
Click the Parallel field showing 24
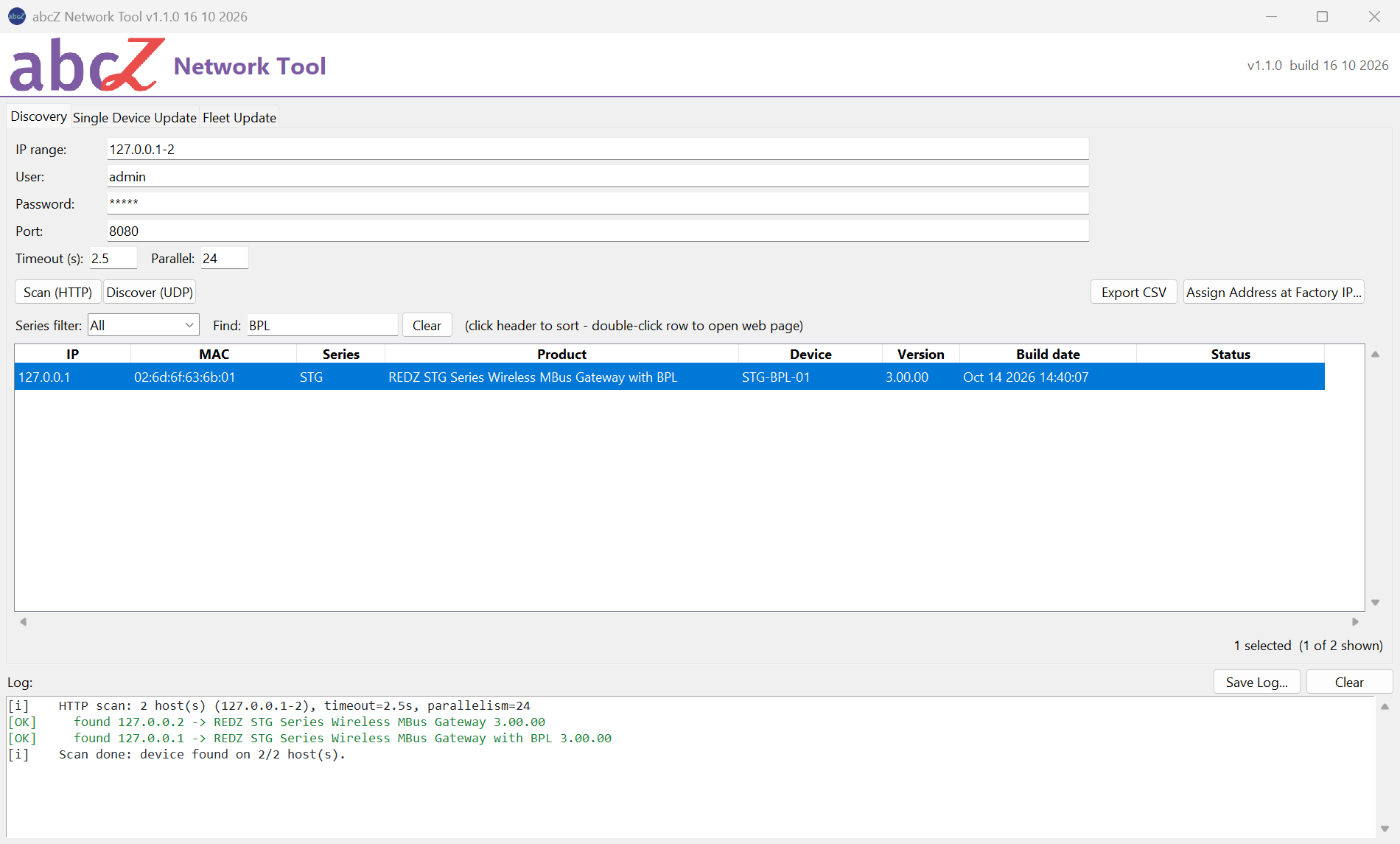click(224, 258)
